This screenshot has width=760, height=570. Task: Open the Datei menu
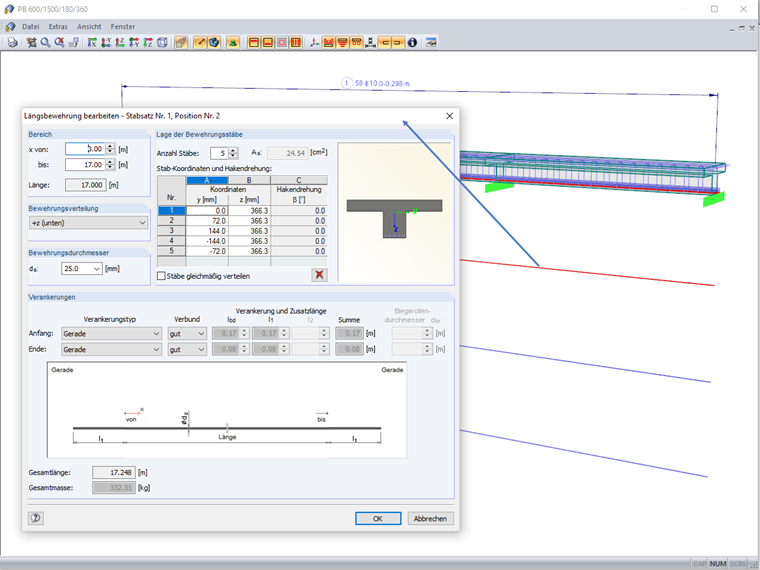tap(31, 27)
